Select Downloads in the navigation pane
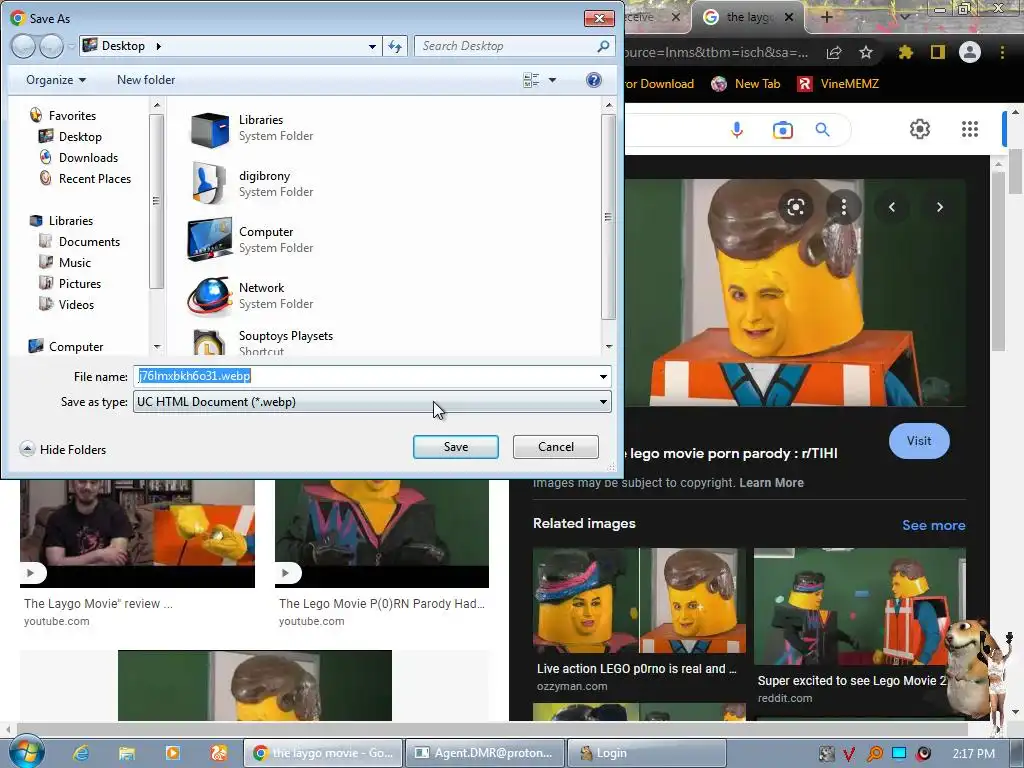1024x768 pixels. [78, 157]
